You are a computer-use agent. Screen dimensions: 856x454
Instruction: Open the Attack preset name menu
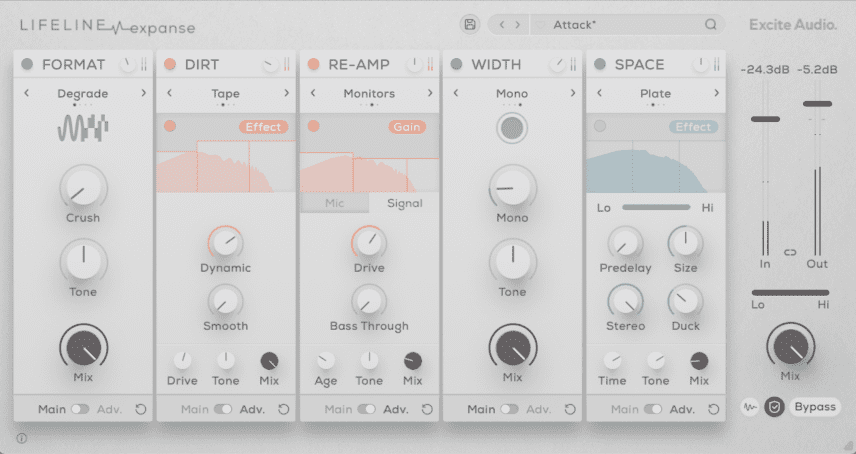pyautogui.click(x=574, y=25)
